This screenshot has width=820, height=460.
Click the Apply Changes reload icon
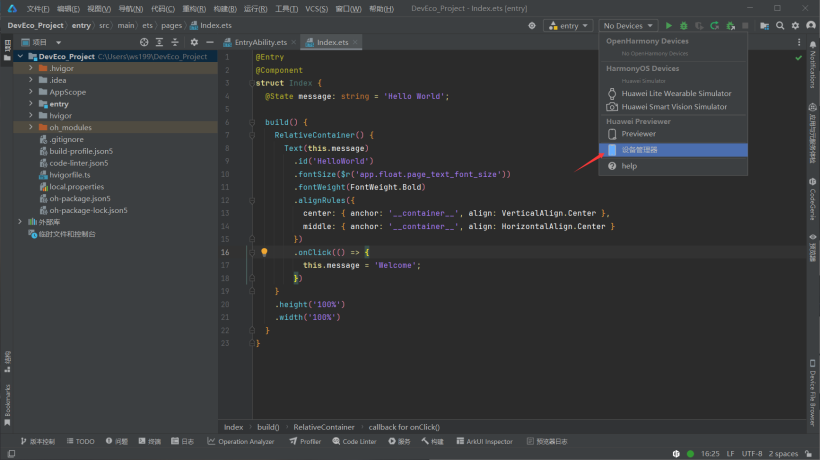(714, 26)
